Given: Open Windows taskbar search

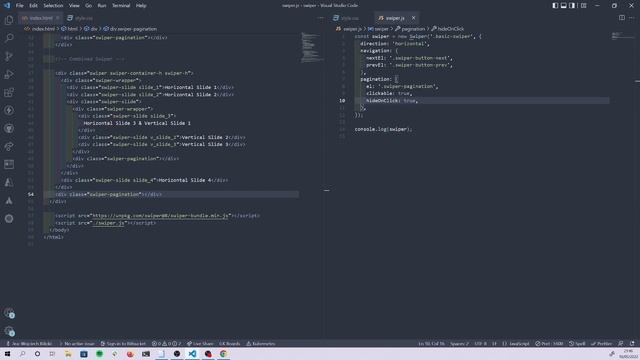Looking at the screenshot, I should 22,354.
